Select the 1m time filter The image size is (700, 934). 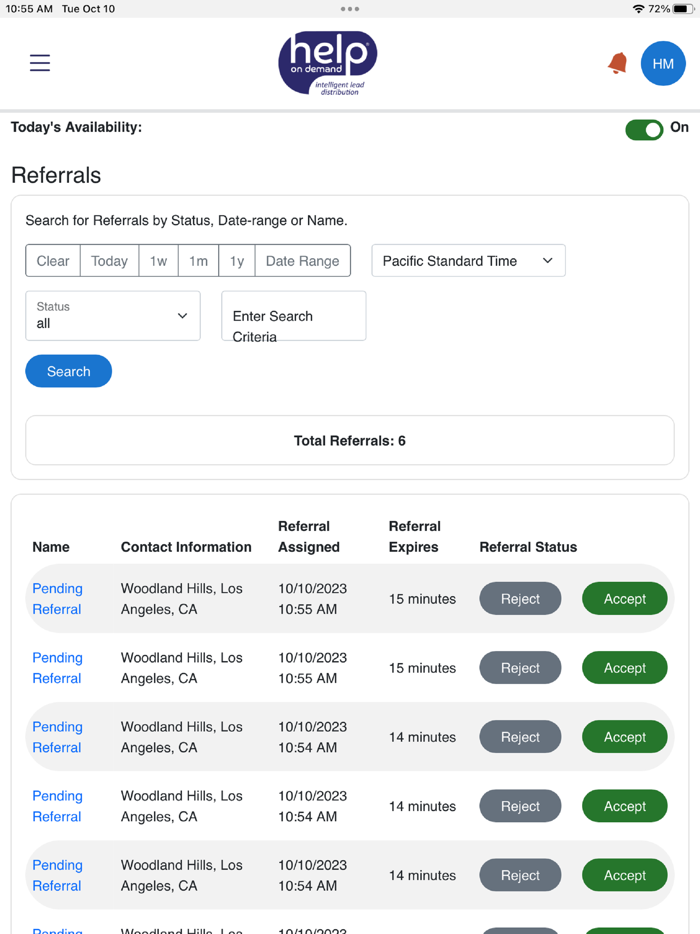coord(197,260)
